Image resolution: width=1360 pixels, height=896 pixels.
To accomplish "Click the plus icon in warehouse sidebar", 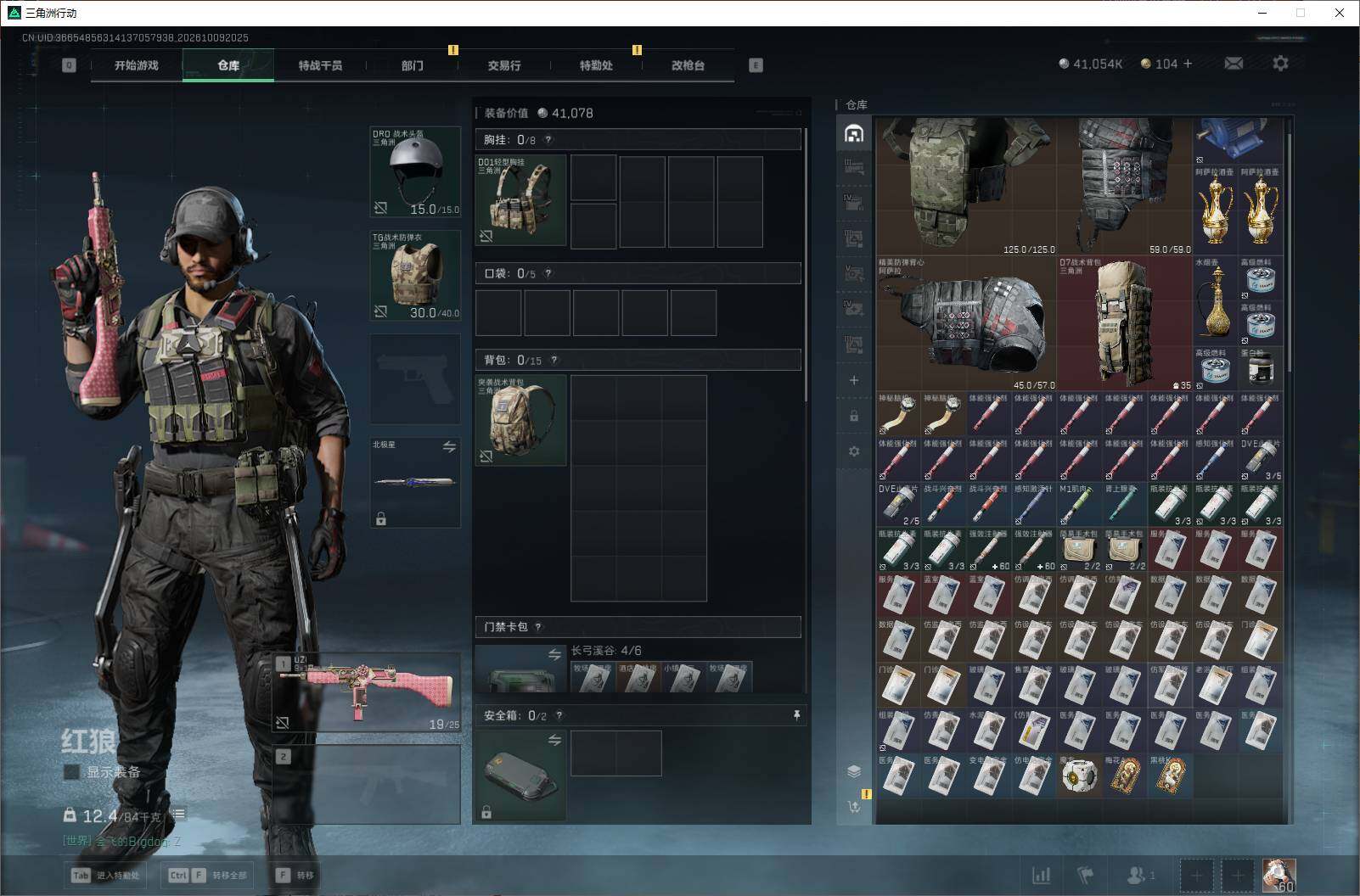I will coord(854,380).
